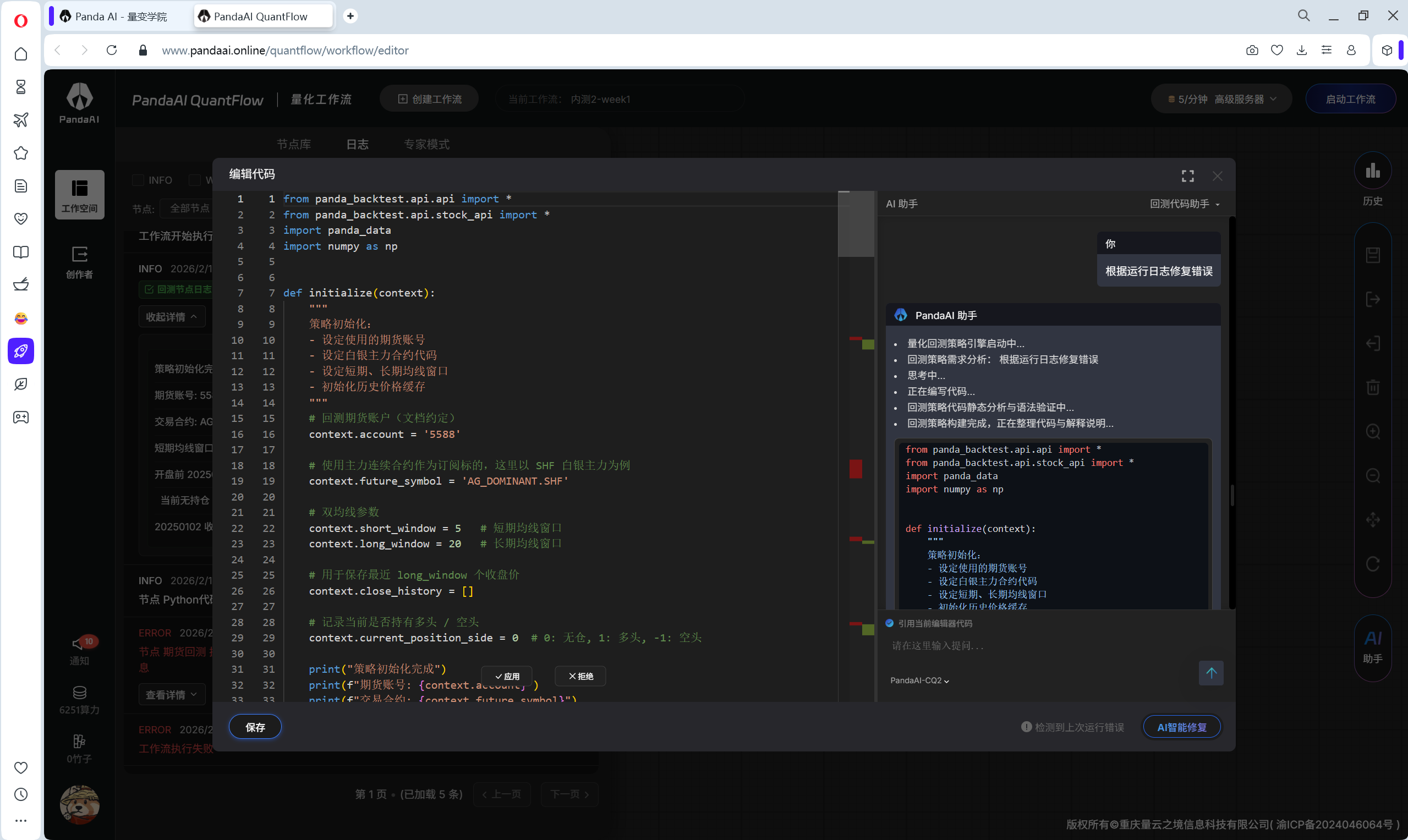The height and width of the screenshot is (840, 1408).
Task: Take a snapshot with camera icon
Action: [x=1252, y=51]
